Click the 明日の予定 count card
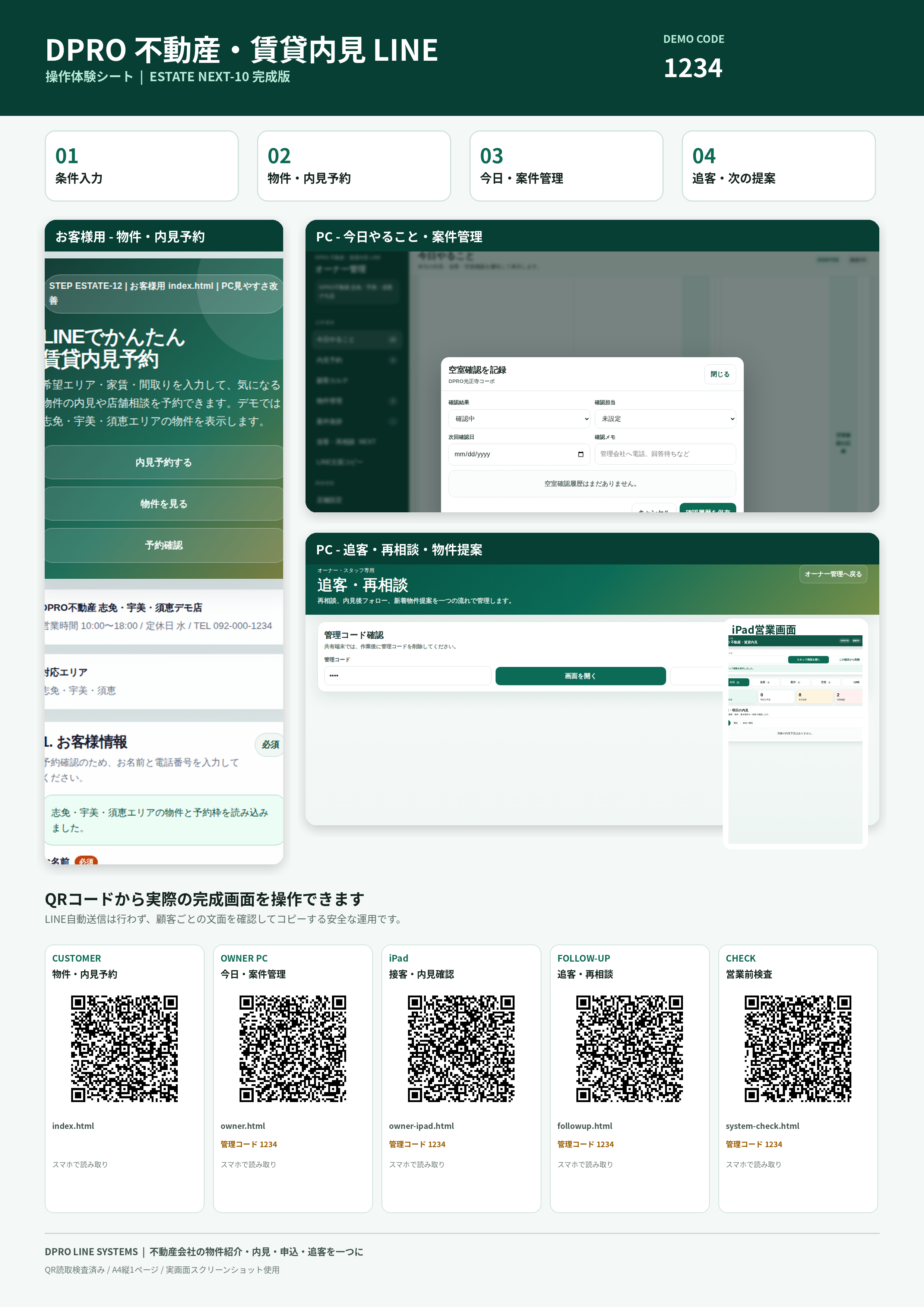The height and width of the screenshot is (1307, 924). tap(776, 697)
